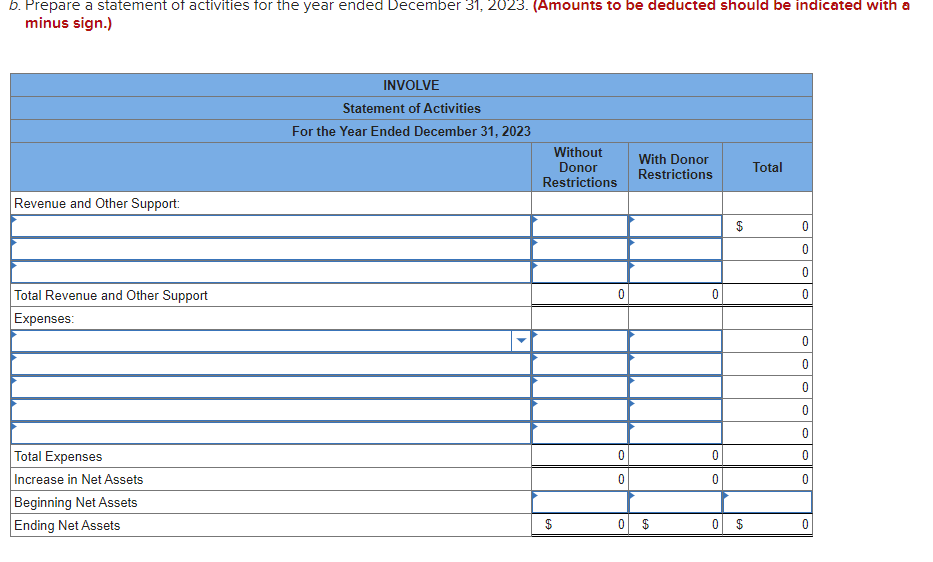
Task: Click the 'Total Expenses' row label
Action: [x=58, y=457]
